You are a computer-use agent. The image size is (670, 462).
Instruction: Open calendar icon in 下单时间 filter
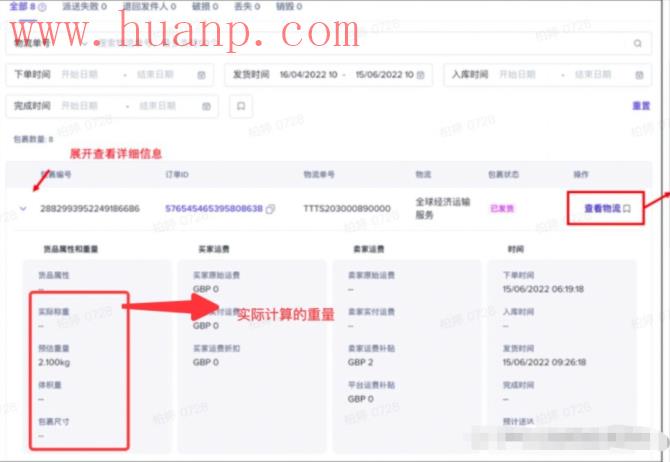coord(201,75)
